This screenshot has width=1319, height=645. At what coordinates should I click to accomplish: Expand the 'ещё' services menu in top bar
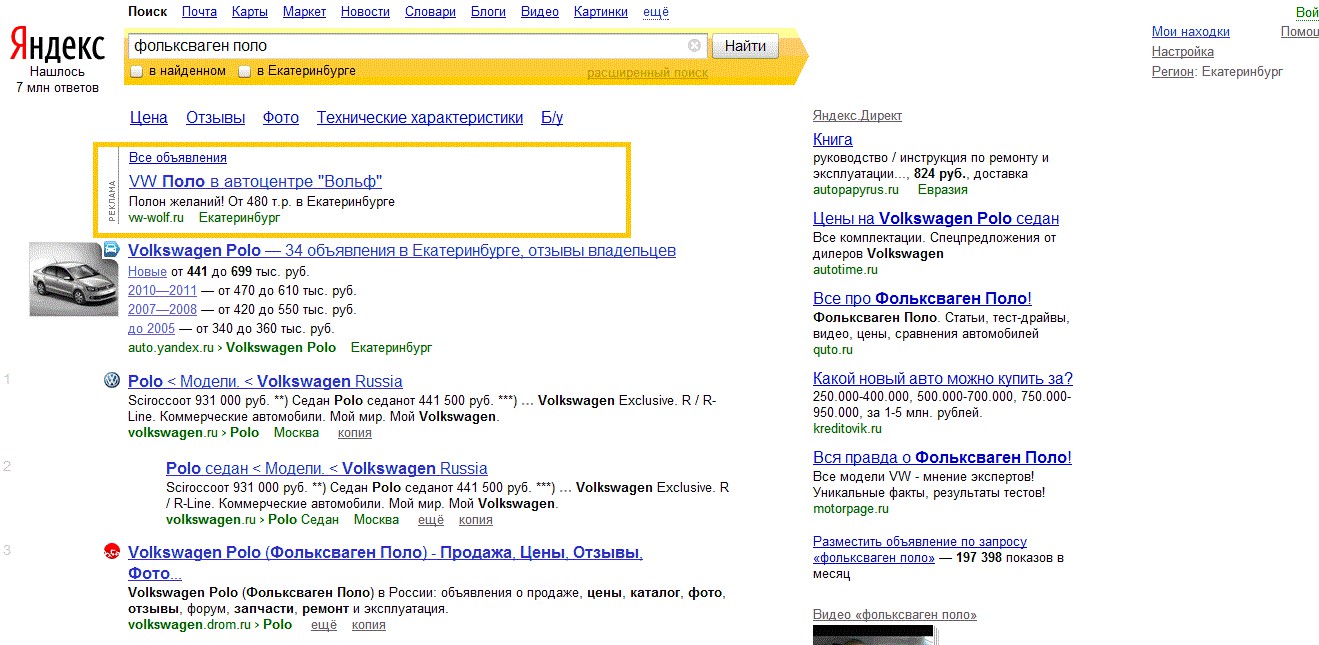[x=656, y=12]
